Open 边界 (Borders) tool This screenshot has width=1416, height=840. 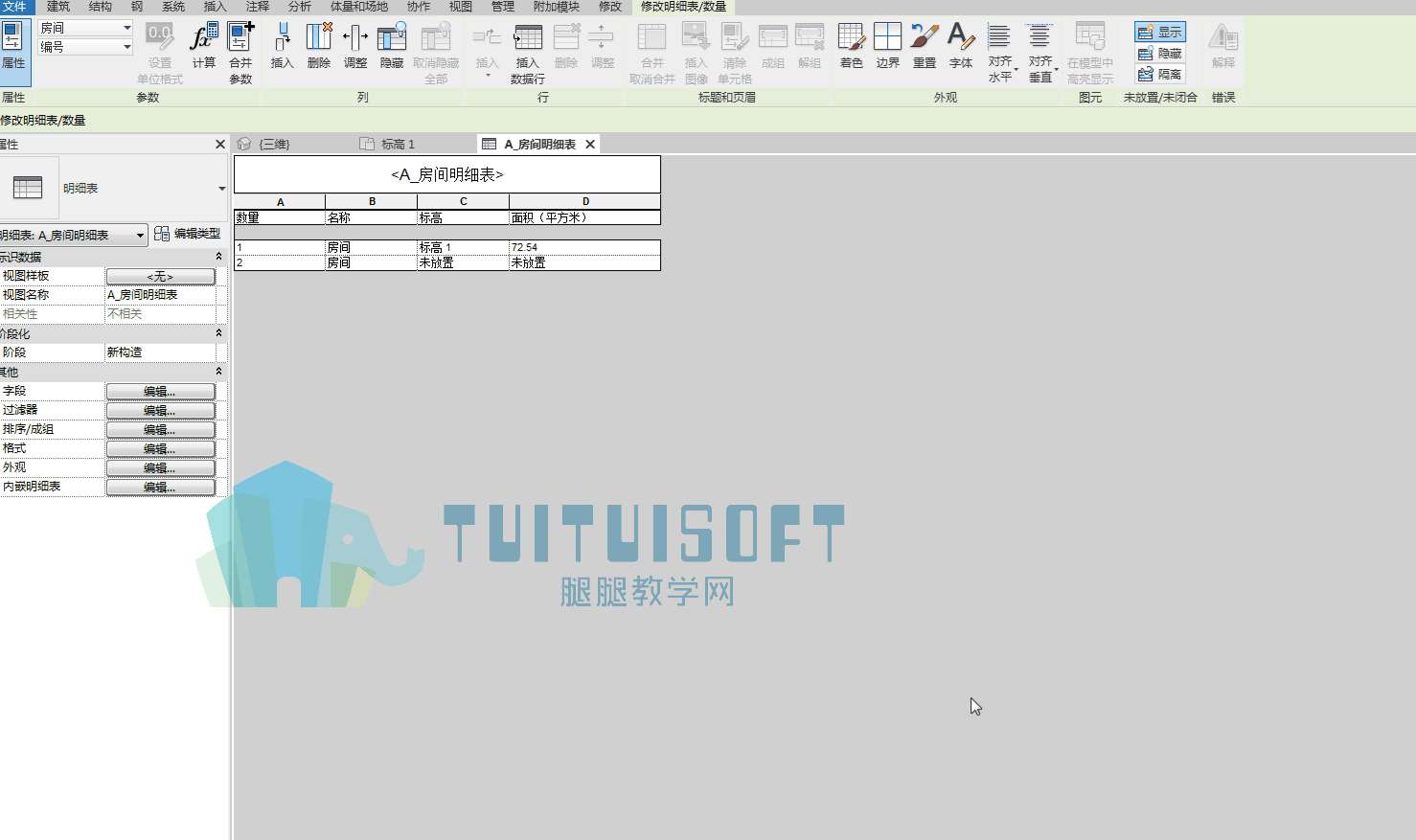(x=888, y=46)
